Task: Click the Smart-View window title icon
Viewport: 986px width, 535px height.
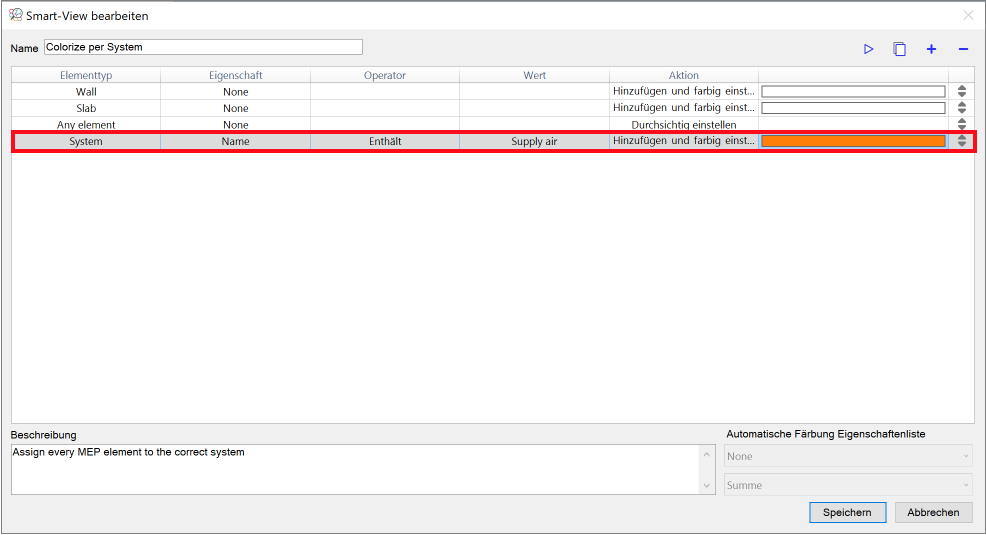Action: pyautogui.click(x=16, y=15)
